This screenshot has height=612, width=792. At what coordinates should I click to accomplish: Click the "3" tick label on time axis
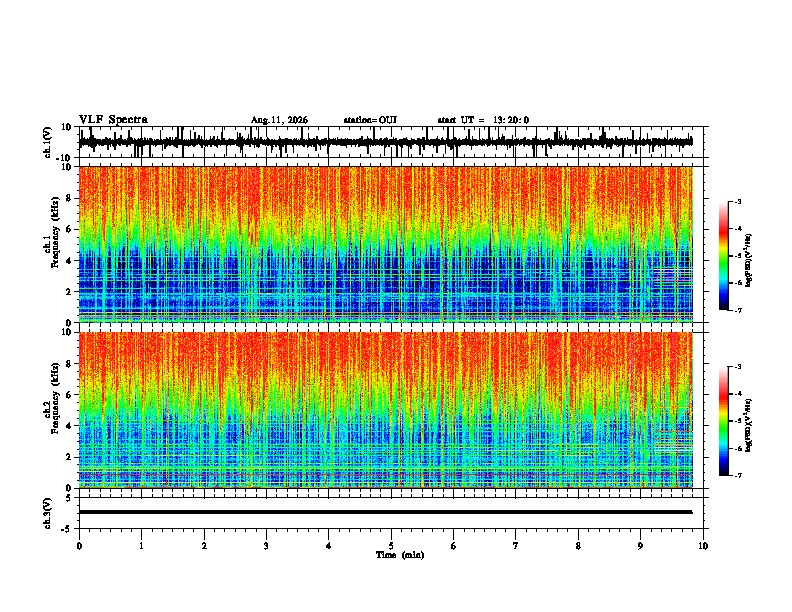point(266,546)
